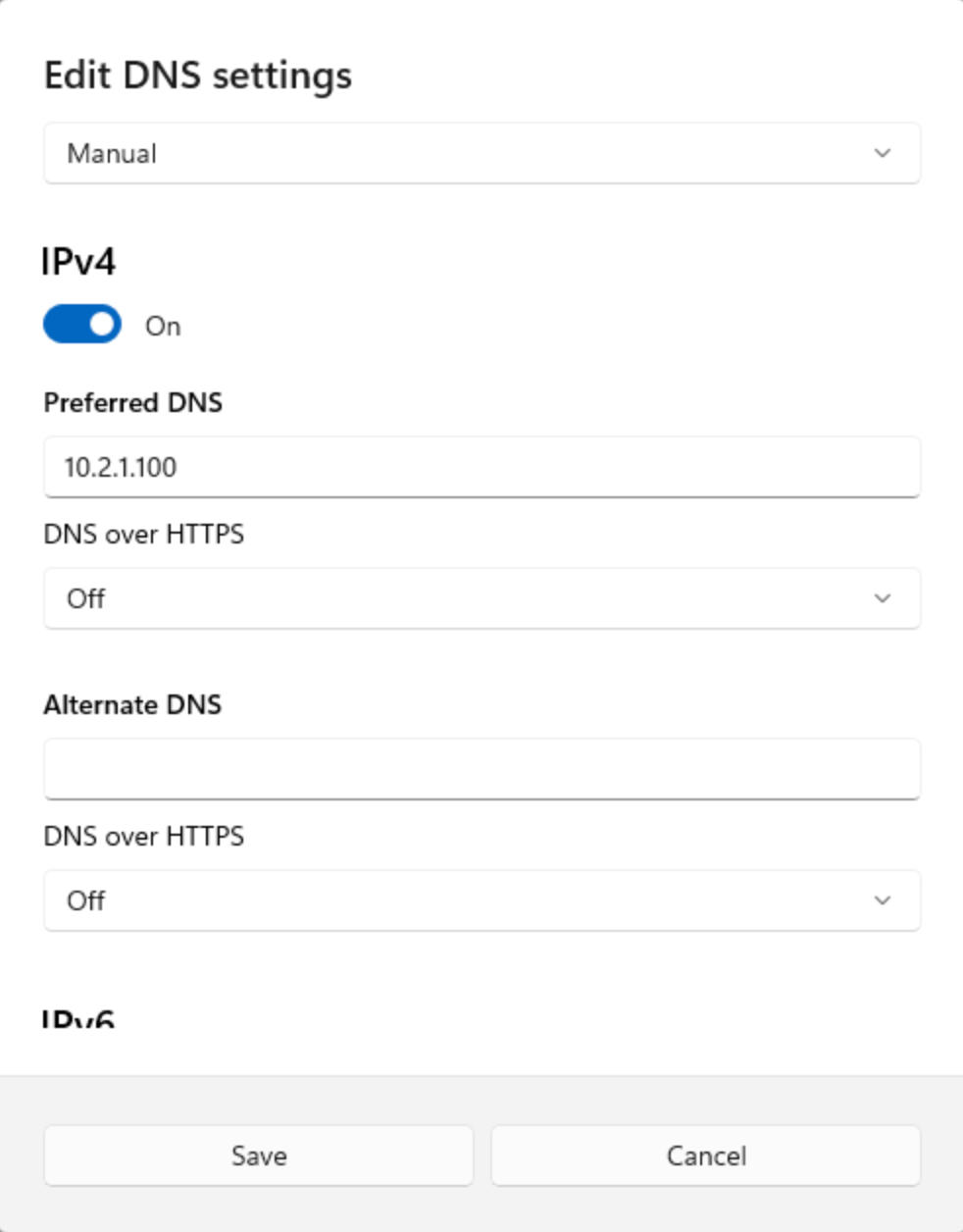This screenshot has height=1232, width=963.
Task: Expand DNS over HTTPS dropdown under Preferred DNS
Action: click(x=481, y=598)
